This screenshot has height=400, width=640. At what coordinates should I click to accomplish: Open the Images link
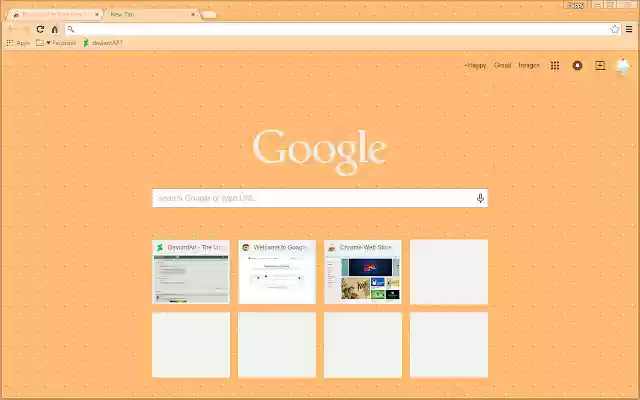529,65
